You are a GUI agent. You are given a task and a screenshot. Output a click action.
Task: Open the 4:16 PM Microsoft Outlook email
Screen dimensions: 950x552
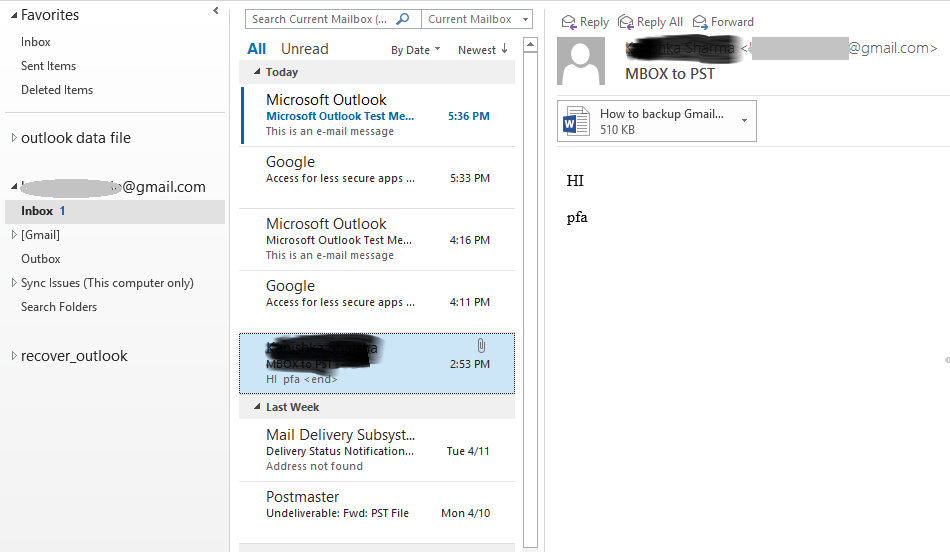378,239
